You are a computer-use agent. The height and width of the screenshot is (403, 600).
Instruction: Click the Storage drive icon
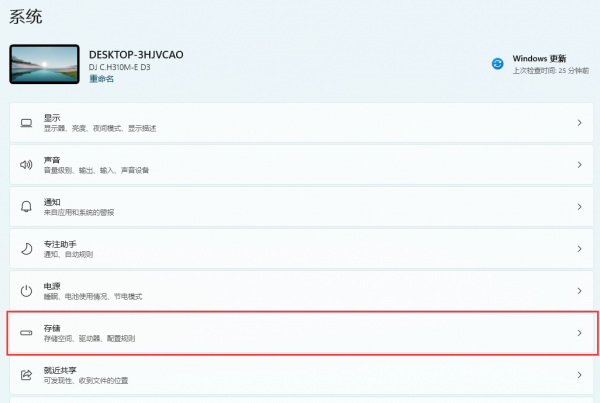click(x=26, y=333)
